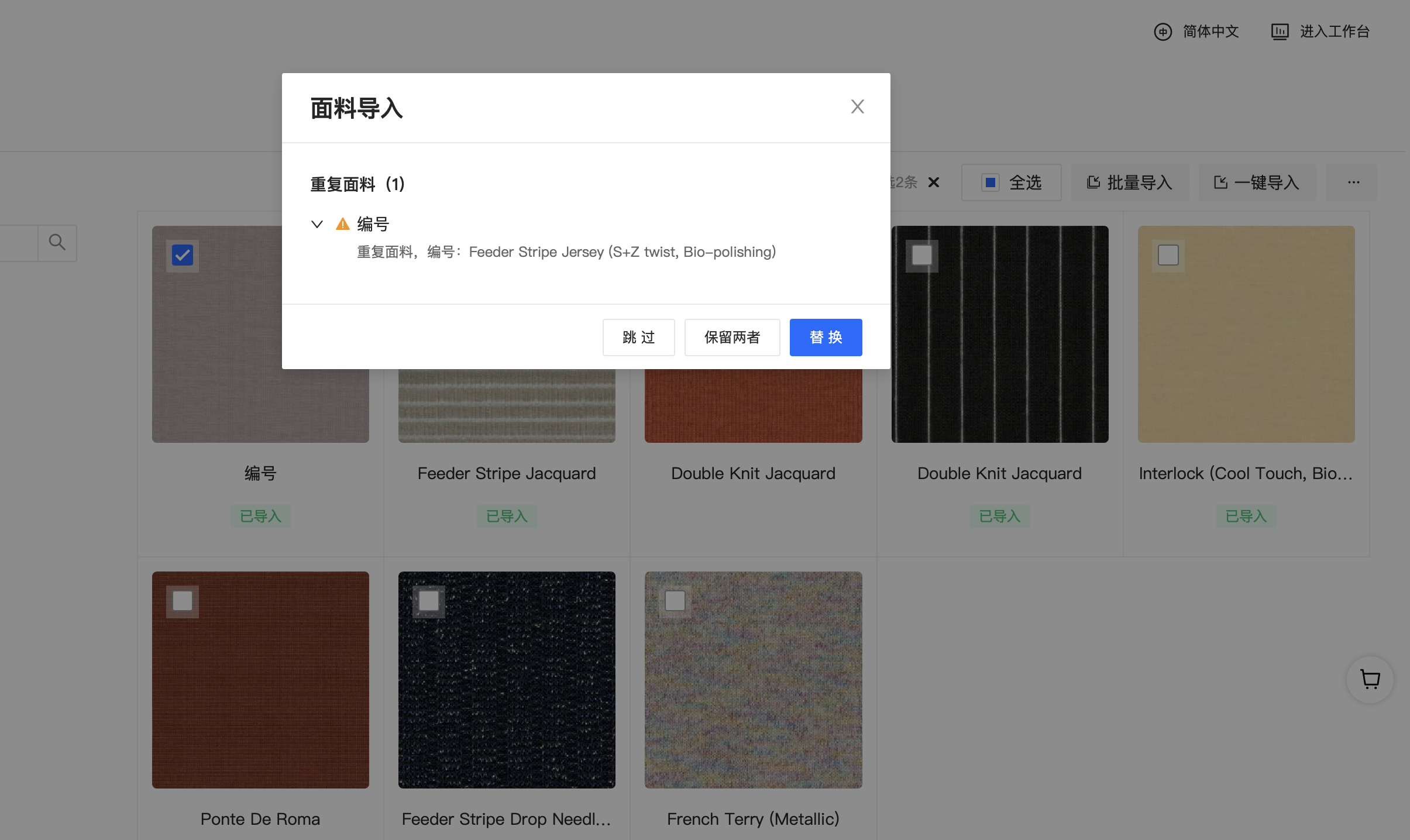Screen dimensions: 1410x840
Task: Select the Ponte De Roma fabric thumbnail
Action: pos(260,680)
